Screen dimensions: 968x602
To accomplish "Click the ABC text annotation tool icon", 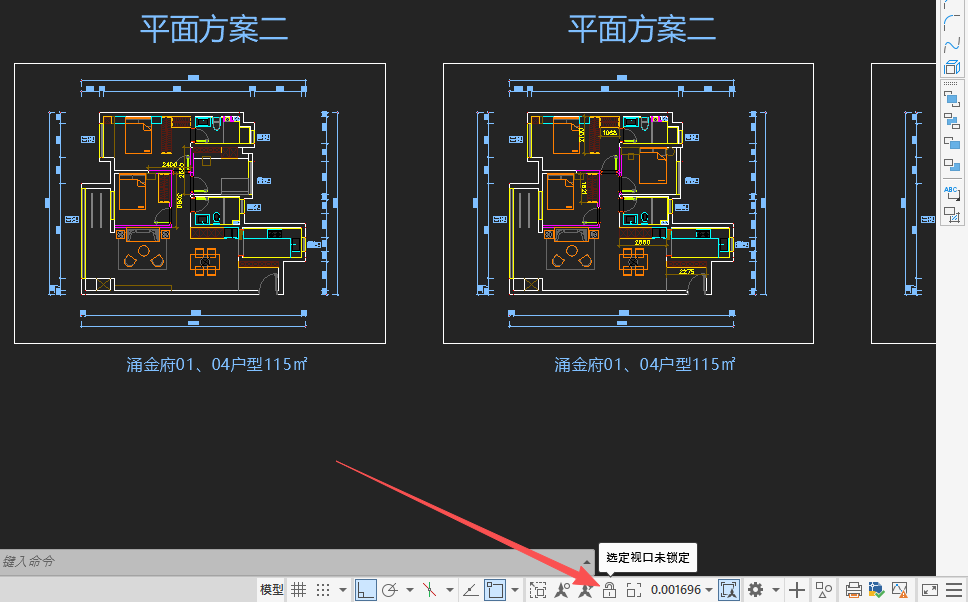I will (x=952, y=192).
